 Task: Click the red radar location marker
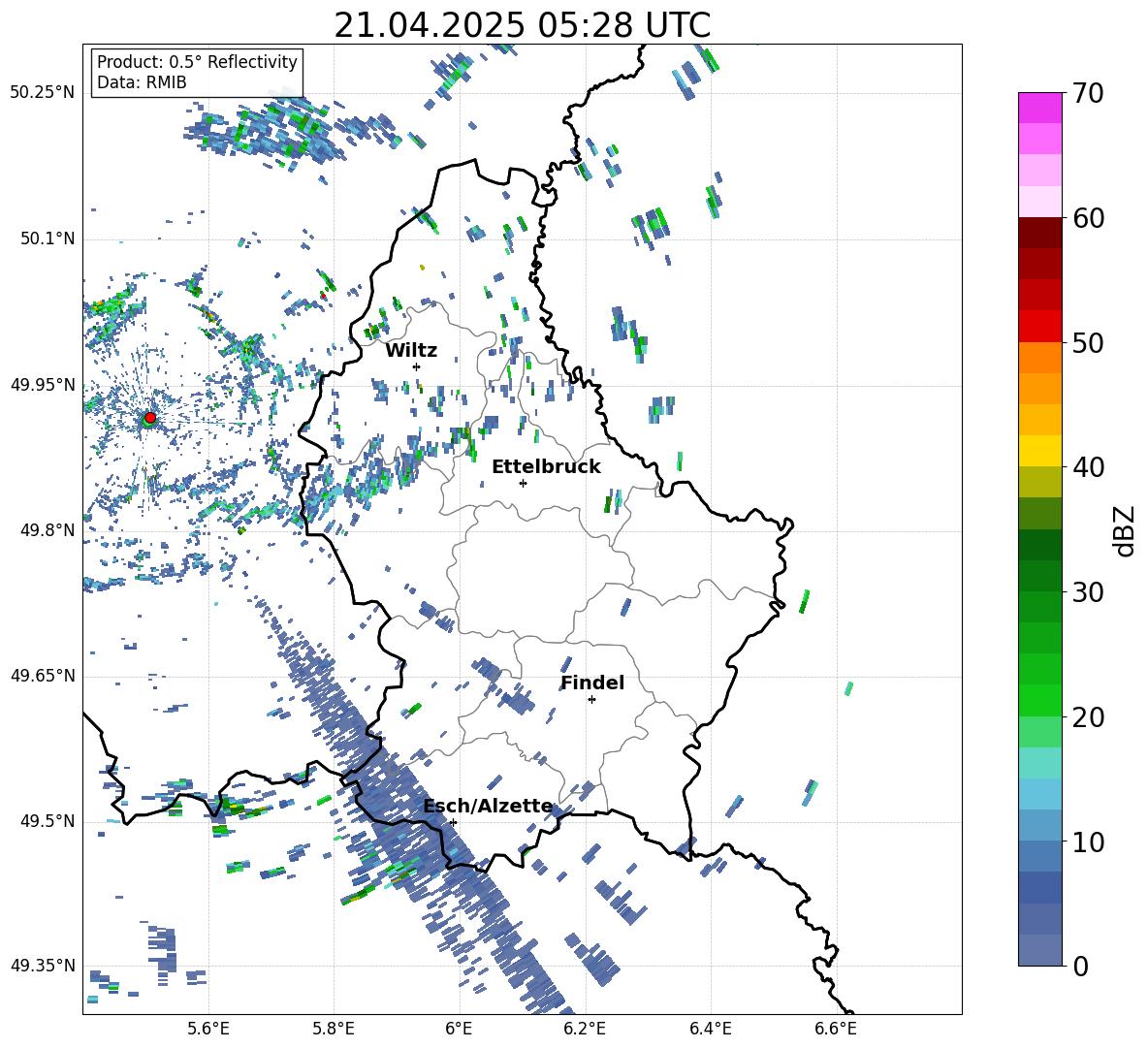click(150, 417)
